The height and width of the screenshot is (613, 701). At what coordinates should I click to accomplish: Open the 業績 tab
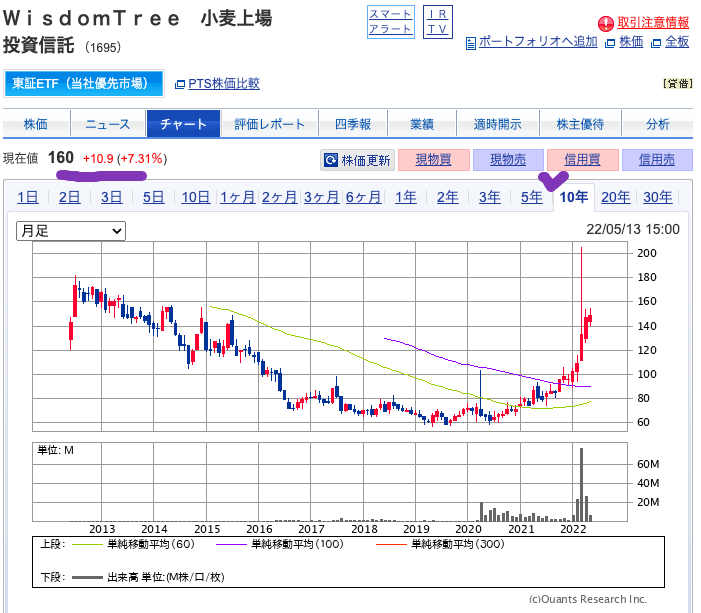click(422, 124)
